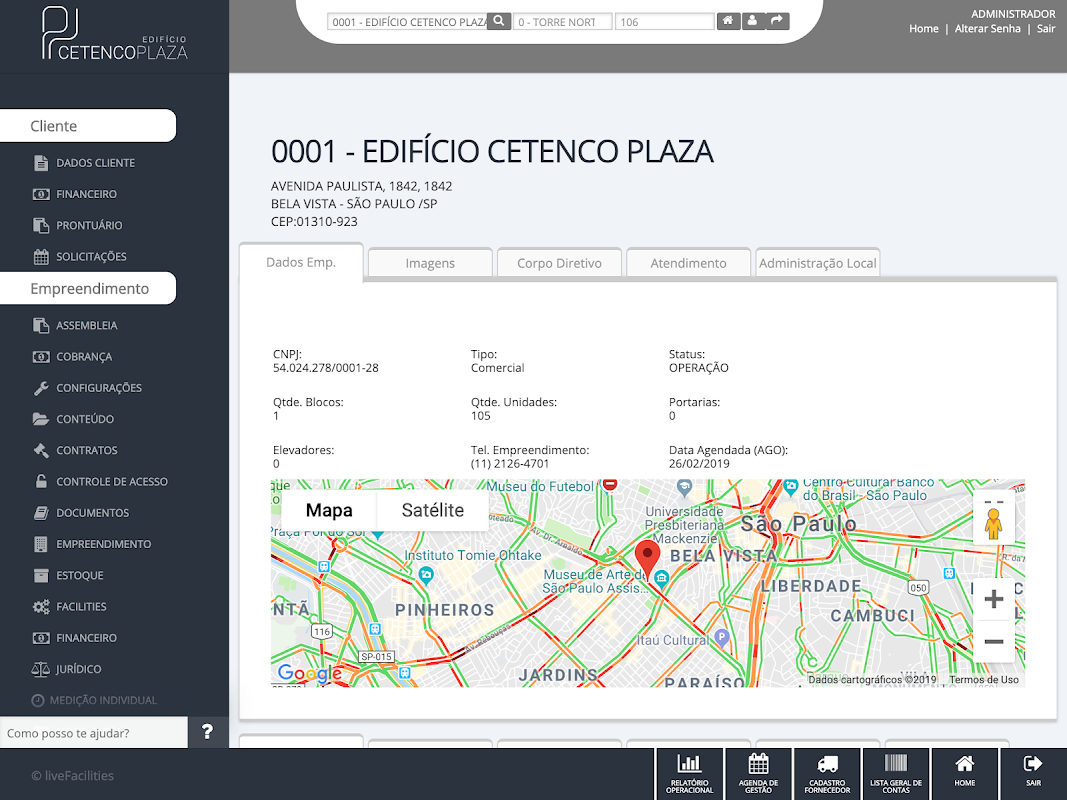The image size is (1067, 800).
Task: Click Controle de Acesso padlock icon
Action: click(41, 481)
